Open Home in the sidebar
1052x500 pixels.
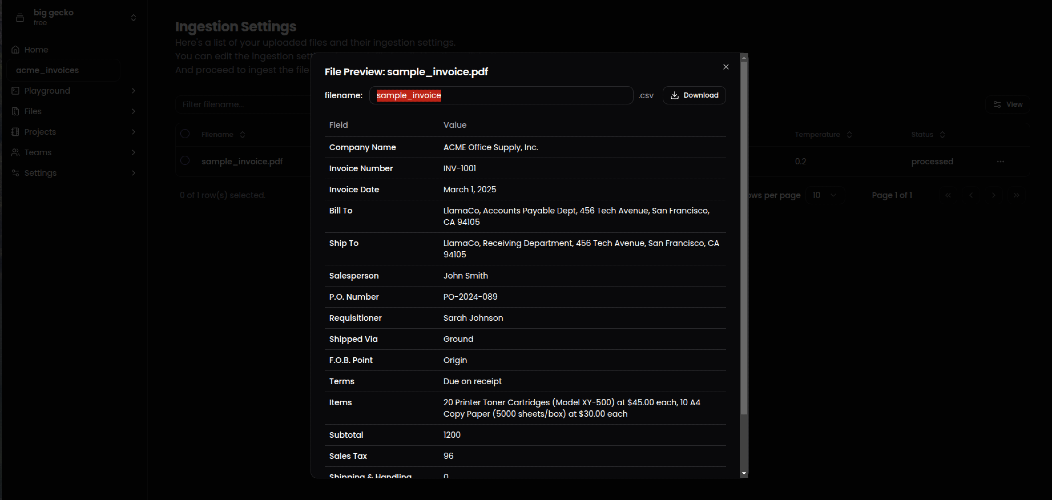(x=36, y=50)
